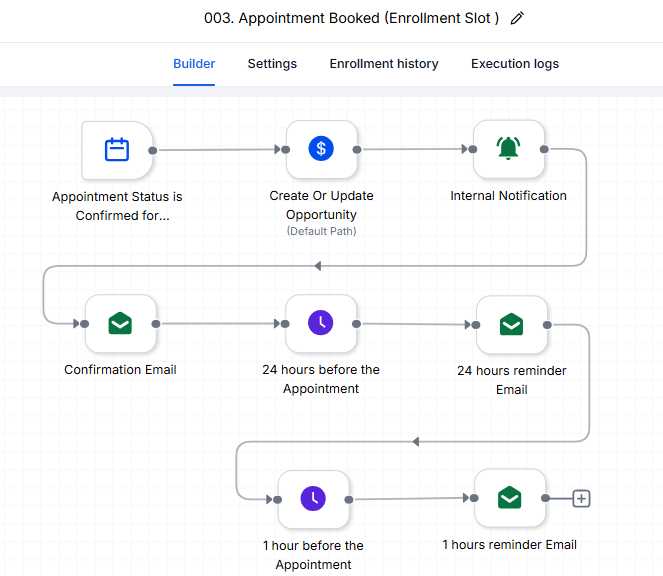Click input port of Confirmation Email node

point(85,324)
